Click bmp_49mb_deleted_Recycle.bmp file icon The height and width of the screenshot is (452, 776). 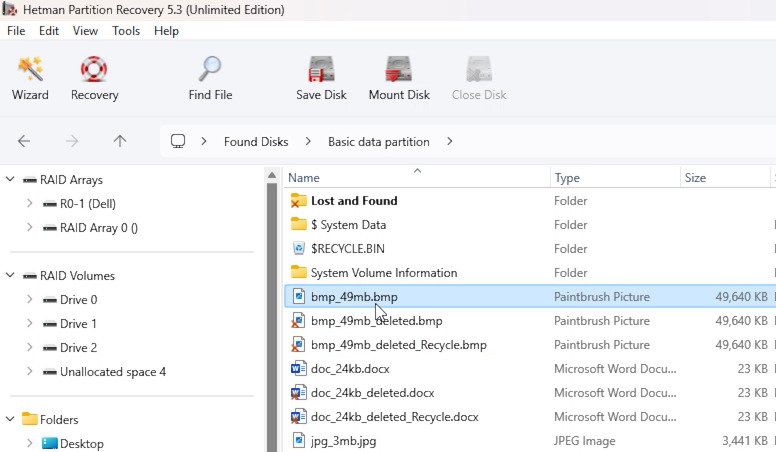point(298,345)
